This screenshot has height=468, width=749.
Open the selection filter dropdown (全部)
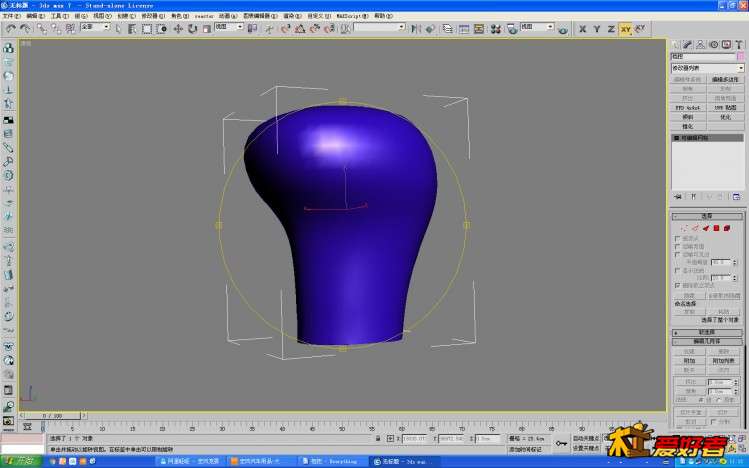(x=95, y=27)
